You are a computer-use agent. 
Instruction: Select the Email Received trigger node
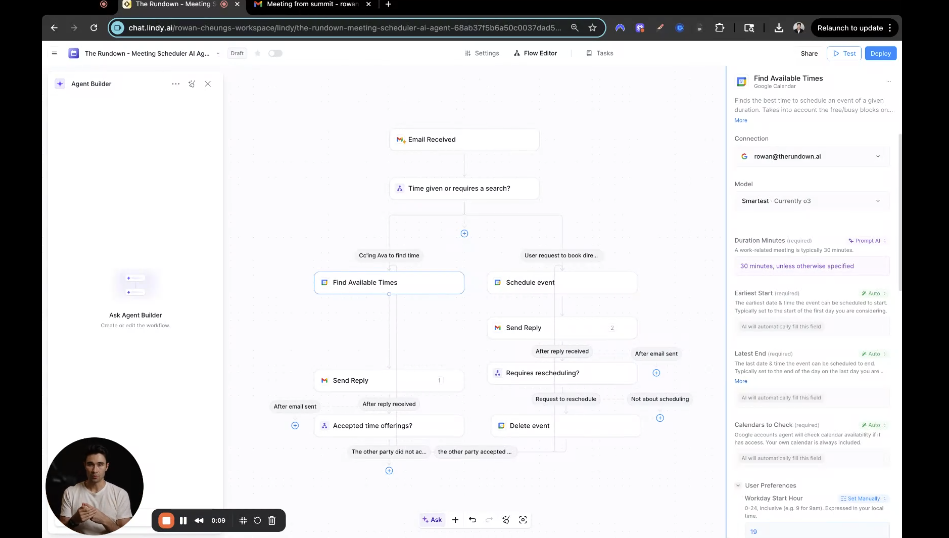pos(464,140)
